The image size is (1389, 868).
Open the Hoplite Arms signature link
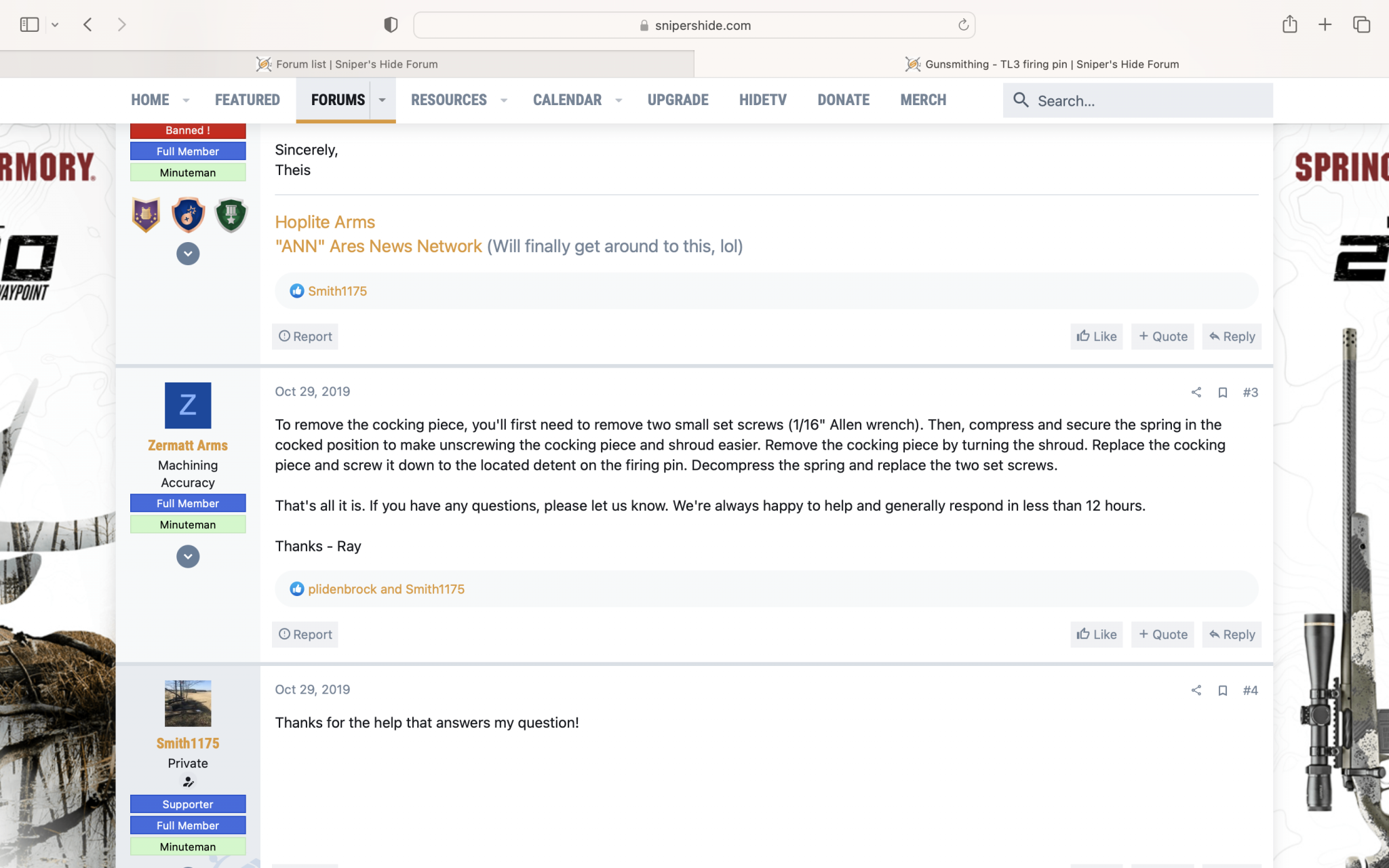click(x=324, y=222)
